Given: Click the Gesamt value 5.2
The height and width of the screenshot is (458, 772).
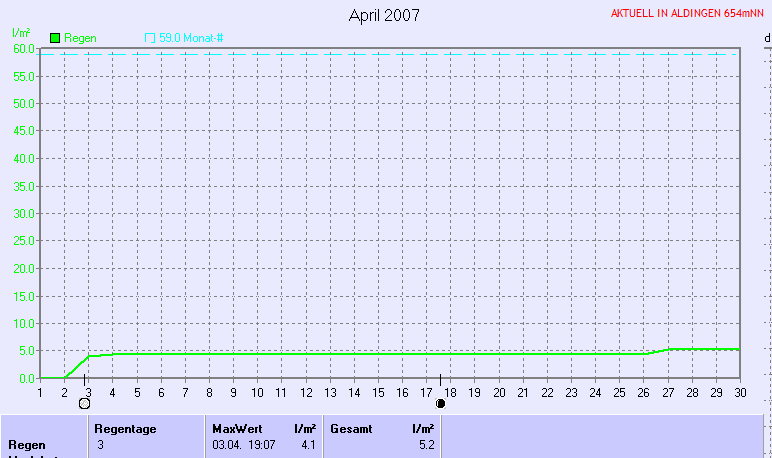Looking at the screenshot, I should 425,444.
